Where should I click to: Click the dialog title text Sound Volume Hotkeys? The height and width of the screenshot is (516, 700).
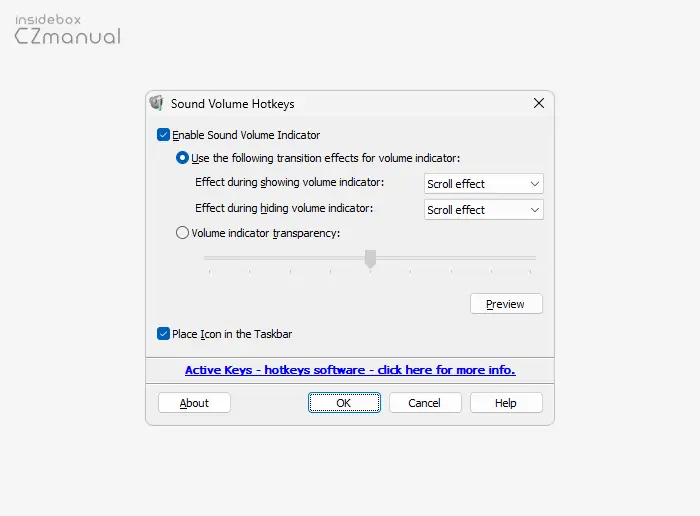tap(232, 104)
